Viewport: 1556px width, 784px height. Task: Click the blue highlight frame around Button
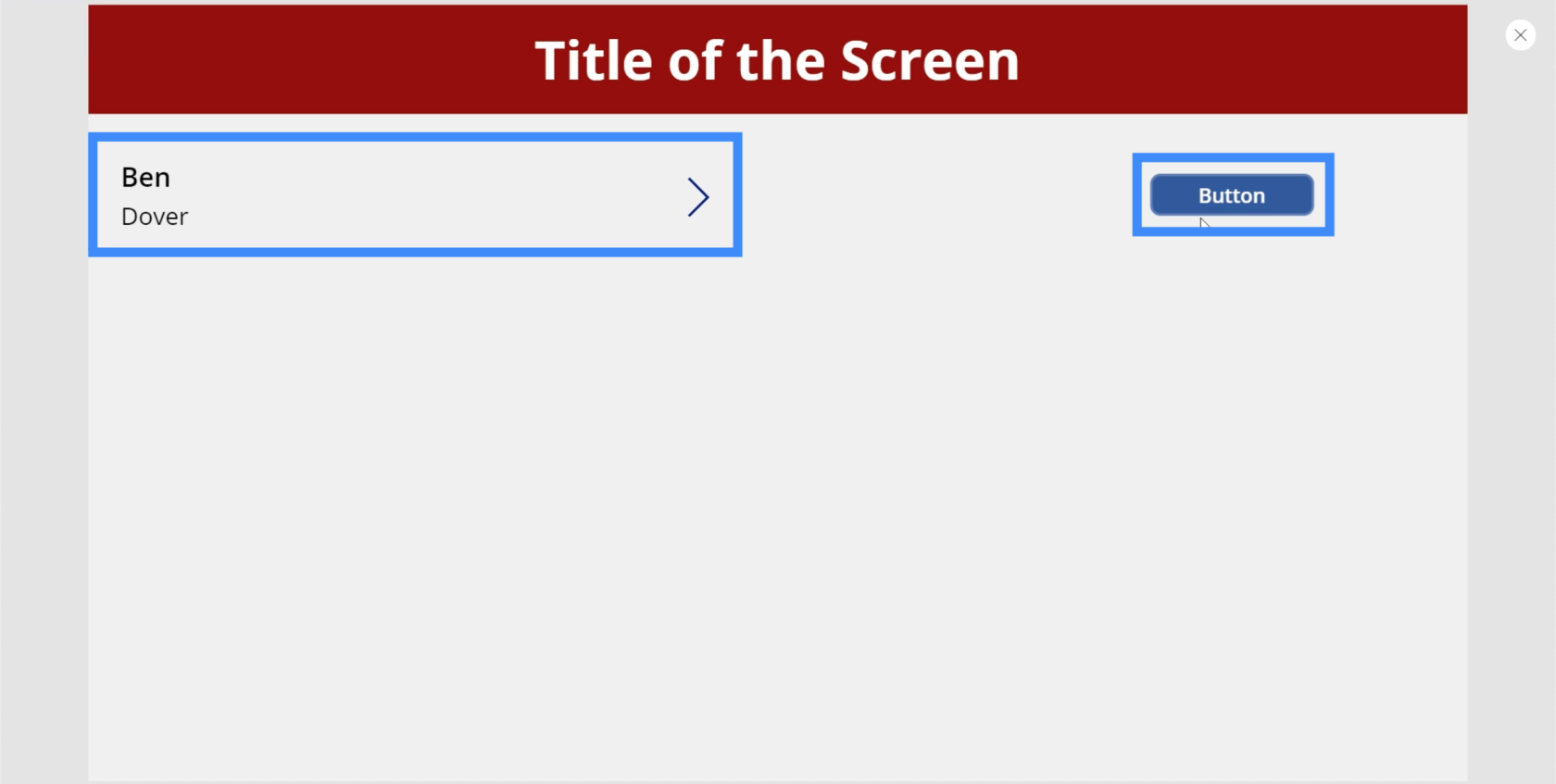point(1233,157)
